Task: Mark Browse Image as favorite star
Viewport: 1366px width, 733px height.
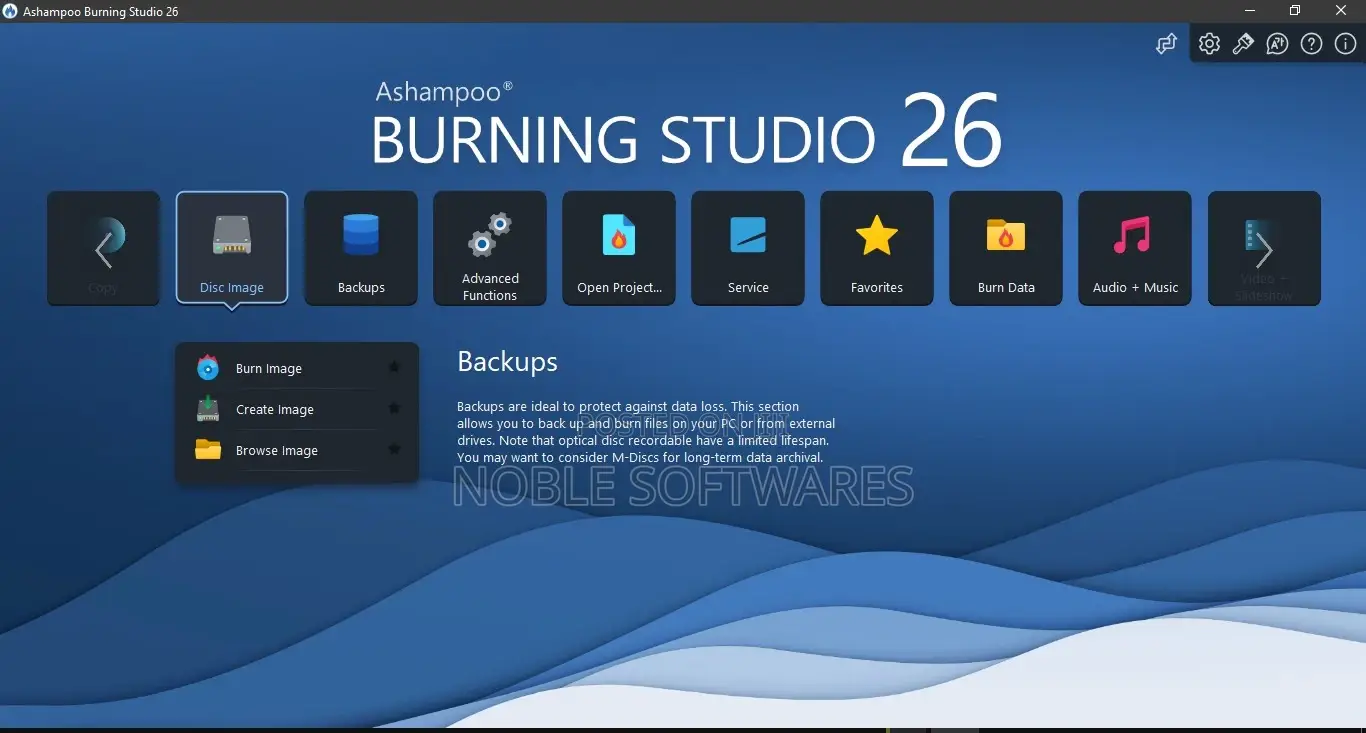Action: [394, 450]
